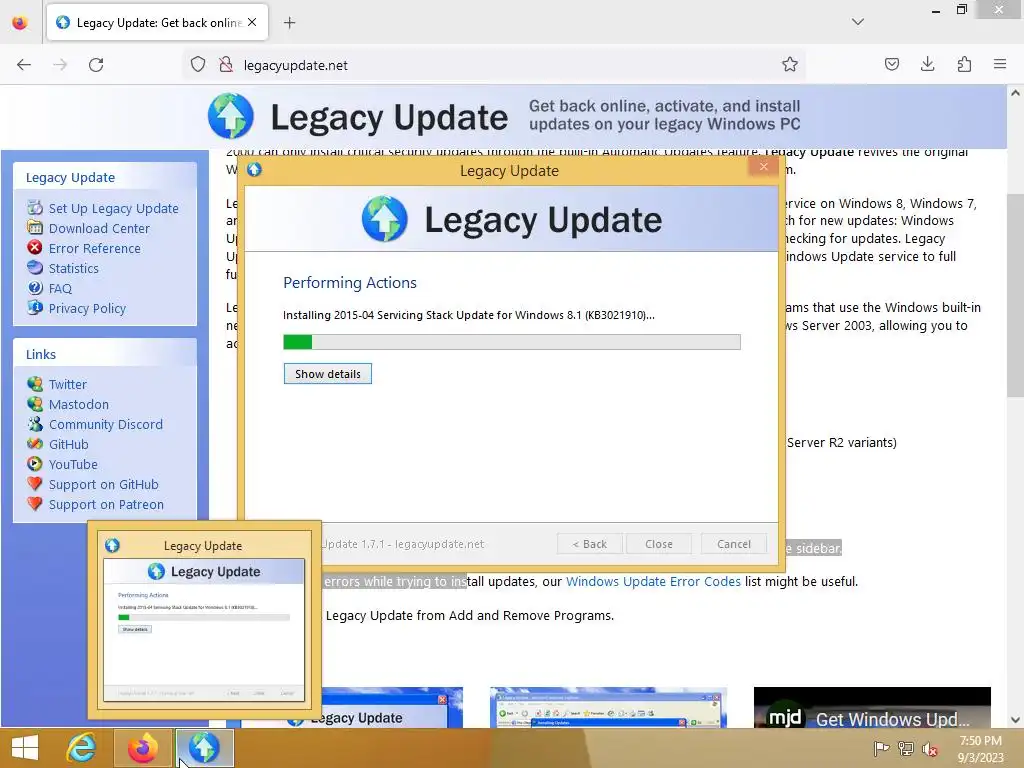Close the Legacy Update browser tab

coord(252,22)
